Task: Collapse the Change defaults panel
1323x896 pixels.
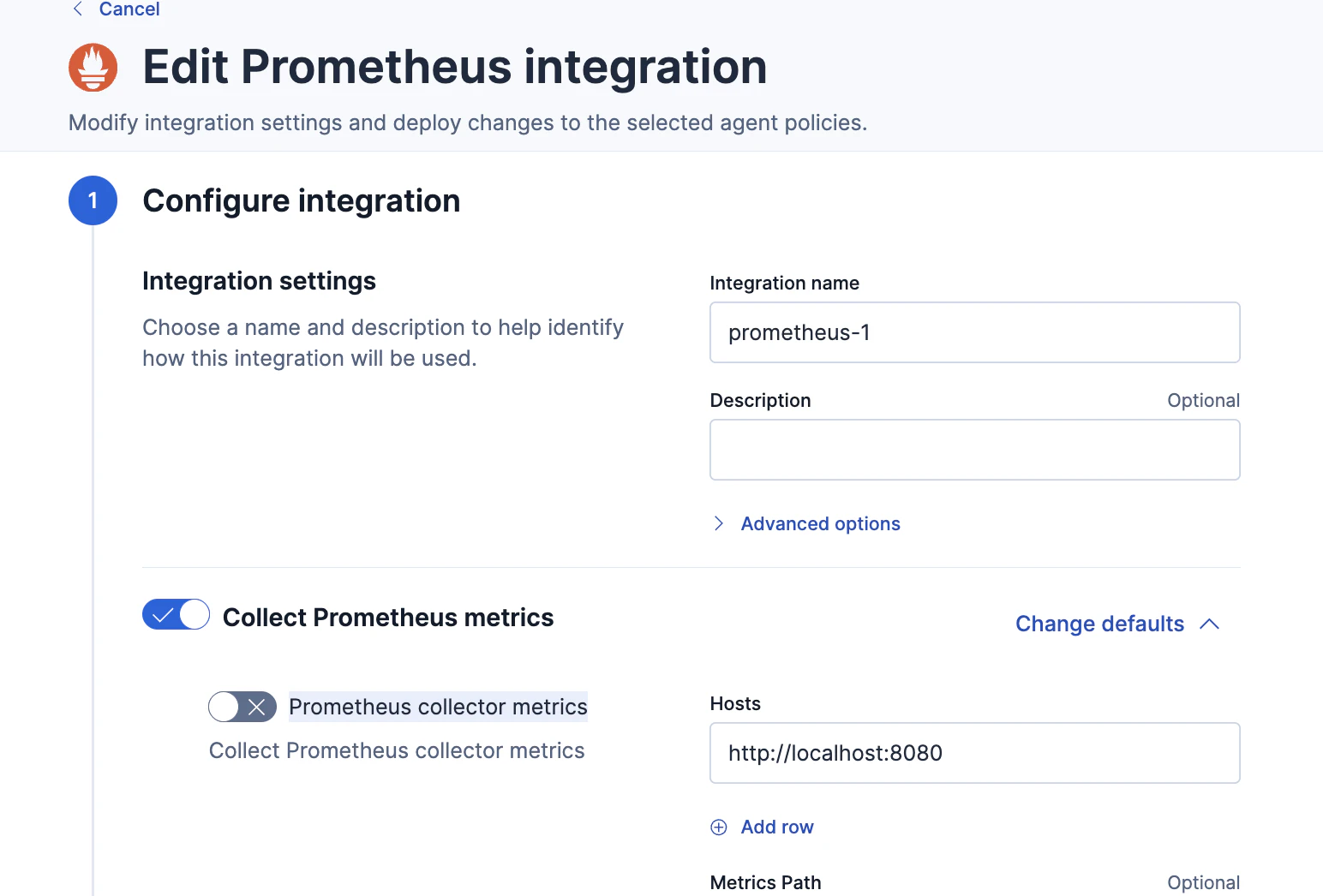Action: pyautogui.click(x=1099, y=624)
